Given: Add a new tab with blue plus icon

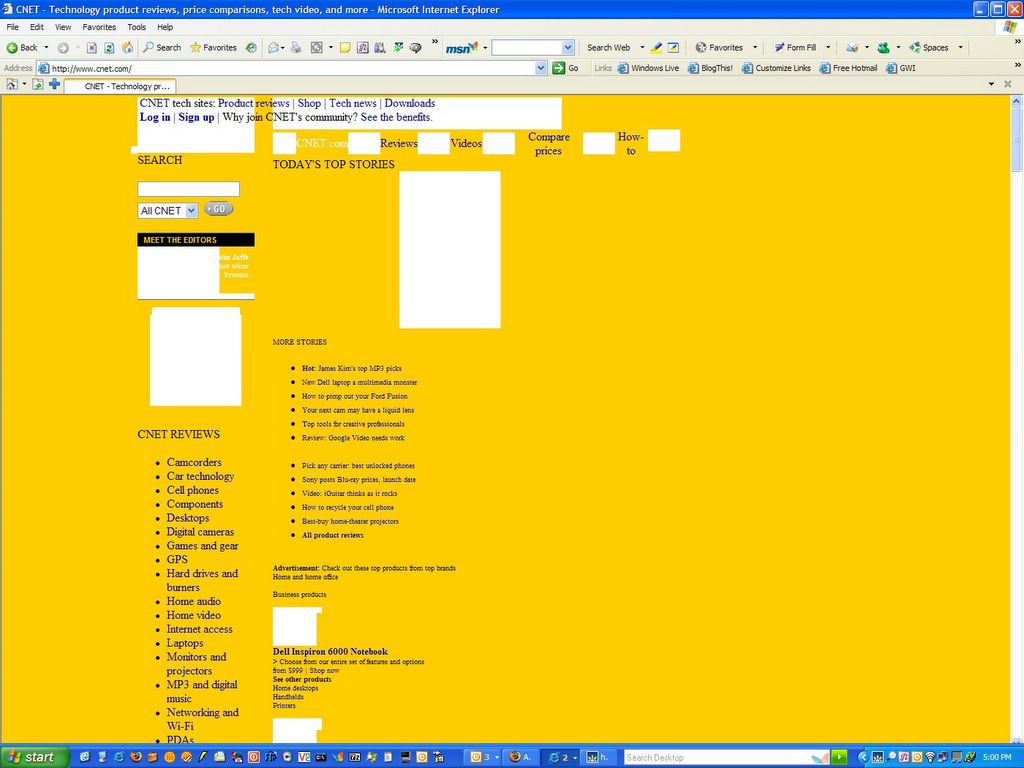Looking at the screenshot, I should tap(54, 84).
